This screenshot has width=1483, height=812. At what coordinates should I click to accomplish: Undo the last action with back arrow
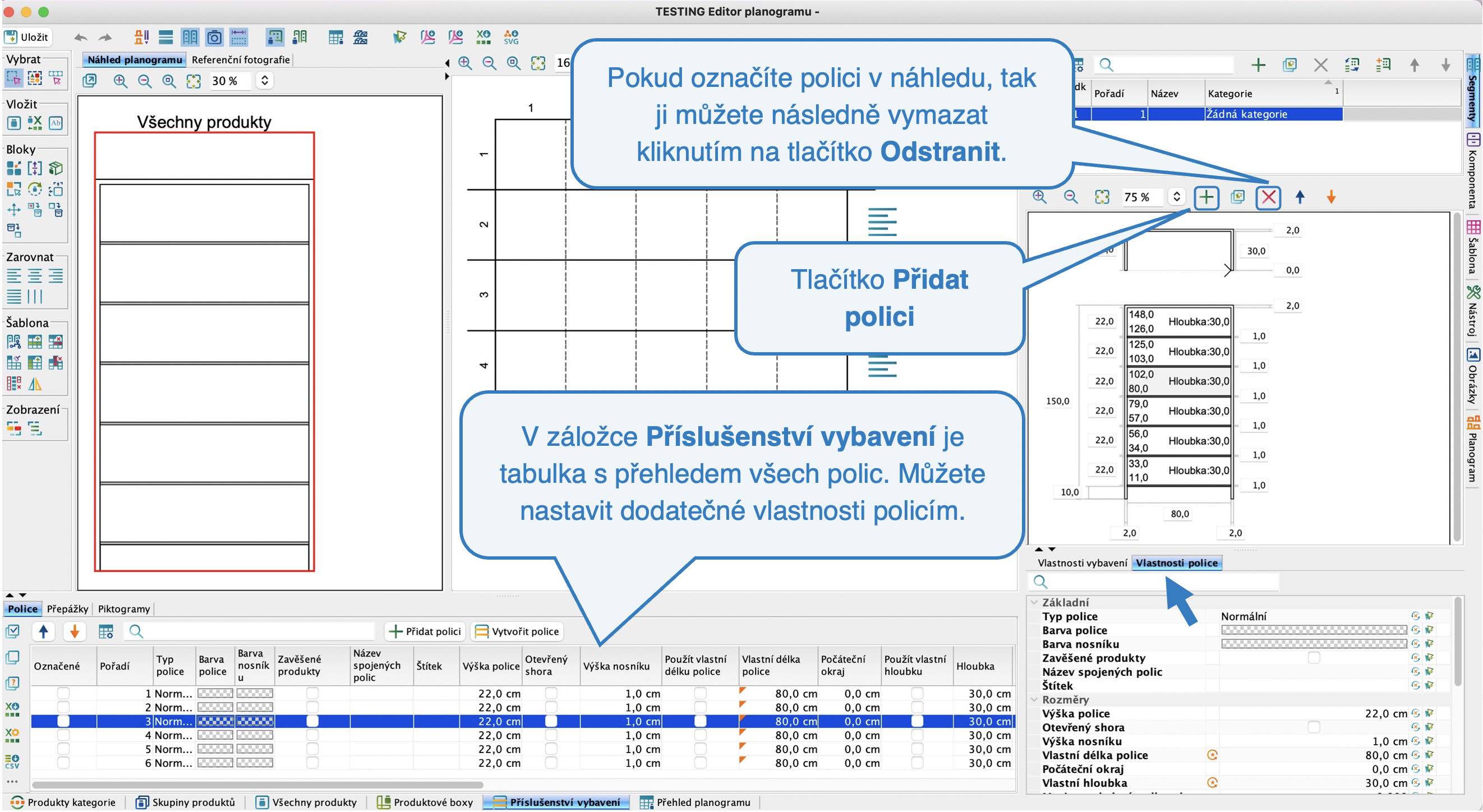(x=81, y=38)
